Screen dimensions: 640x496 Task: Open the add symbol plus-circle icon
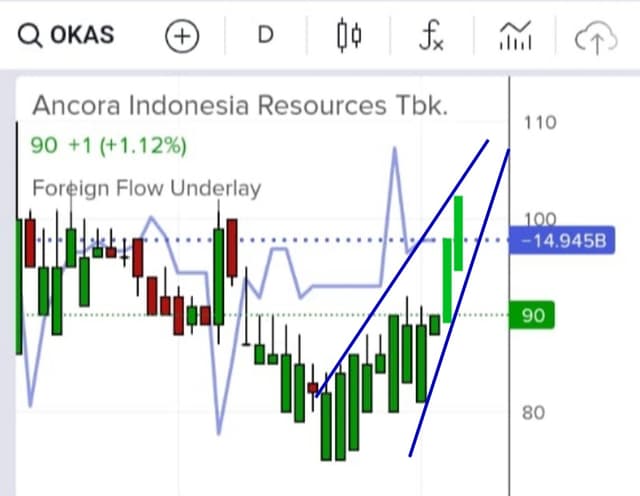182,37
